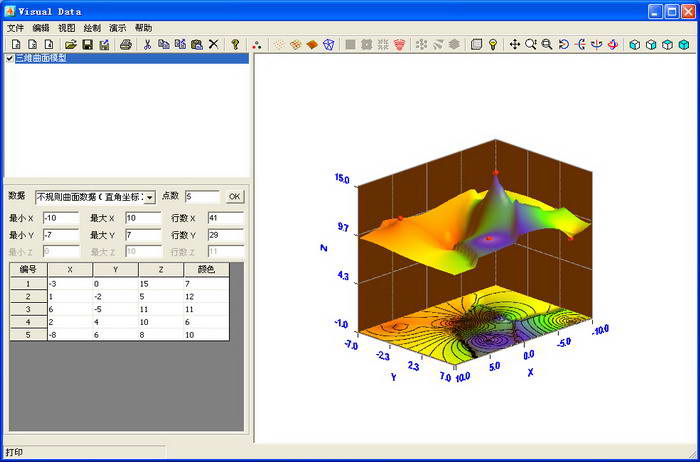Click the 颜色 column header

pyautogui.click(x=205, y=269)
